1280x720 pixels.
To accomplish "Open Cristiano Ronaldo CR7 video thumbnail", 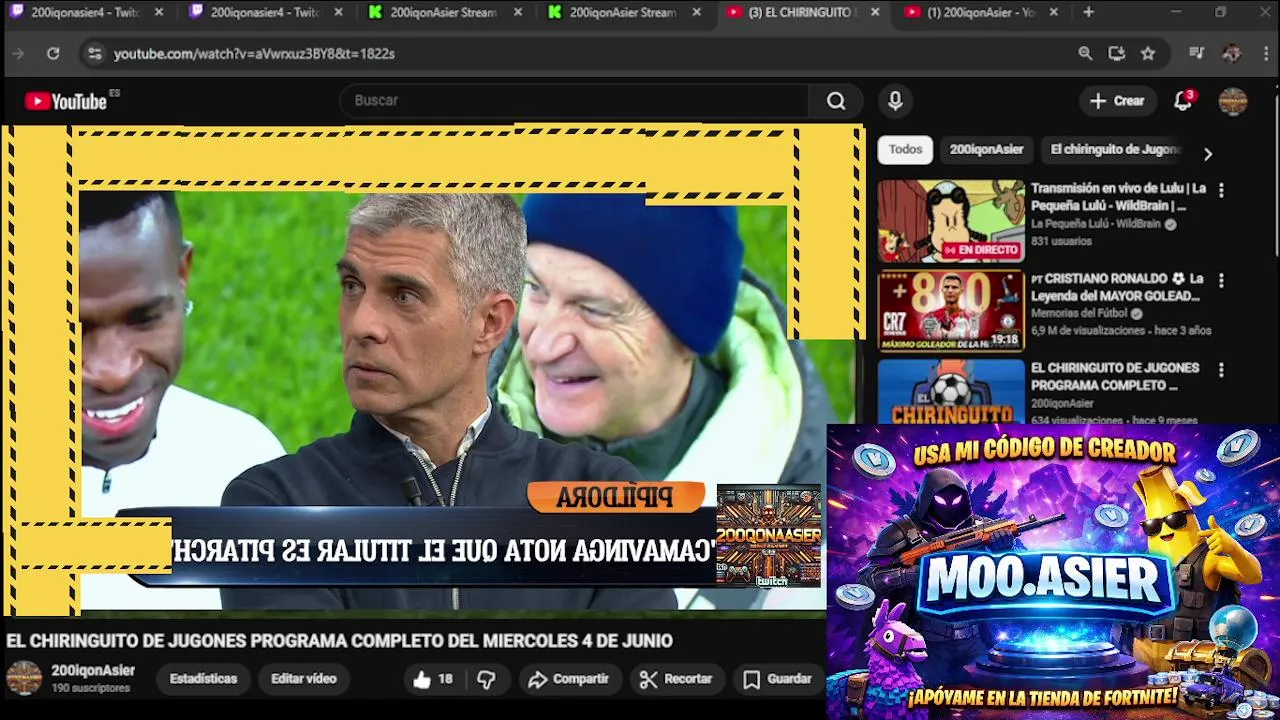I will click(951, 311).
